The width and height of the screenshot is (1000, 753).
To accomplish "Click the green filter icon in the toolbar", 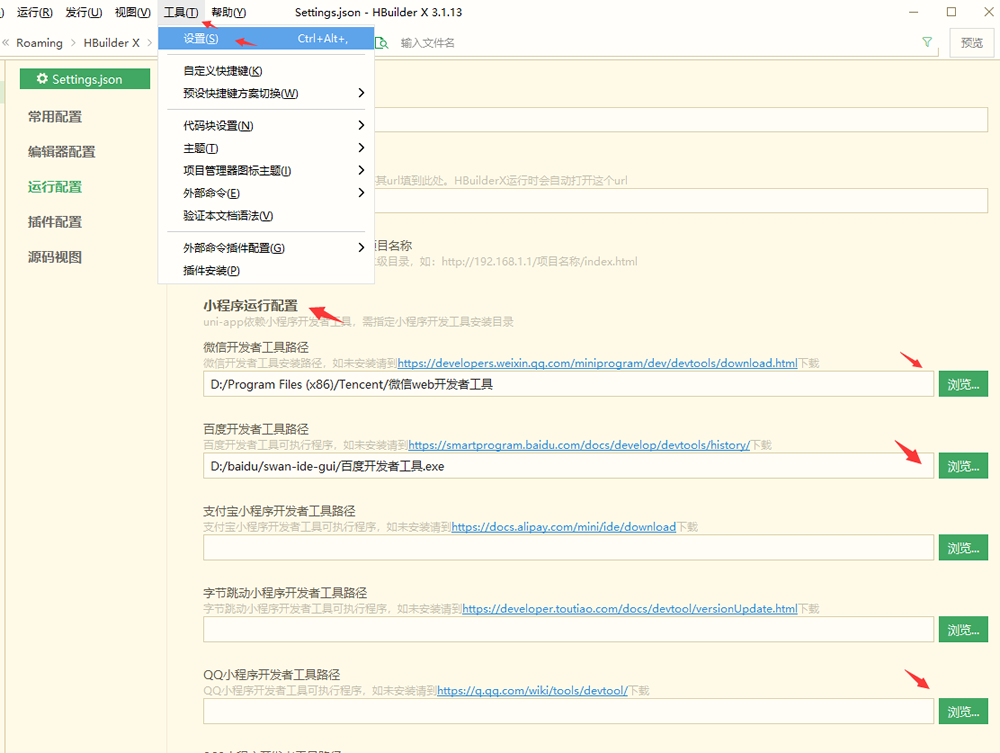I will [x=927, y=43].
